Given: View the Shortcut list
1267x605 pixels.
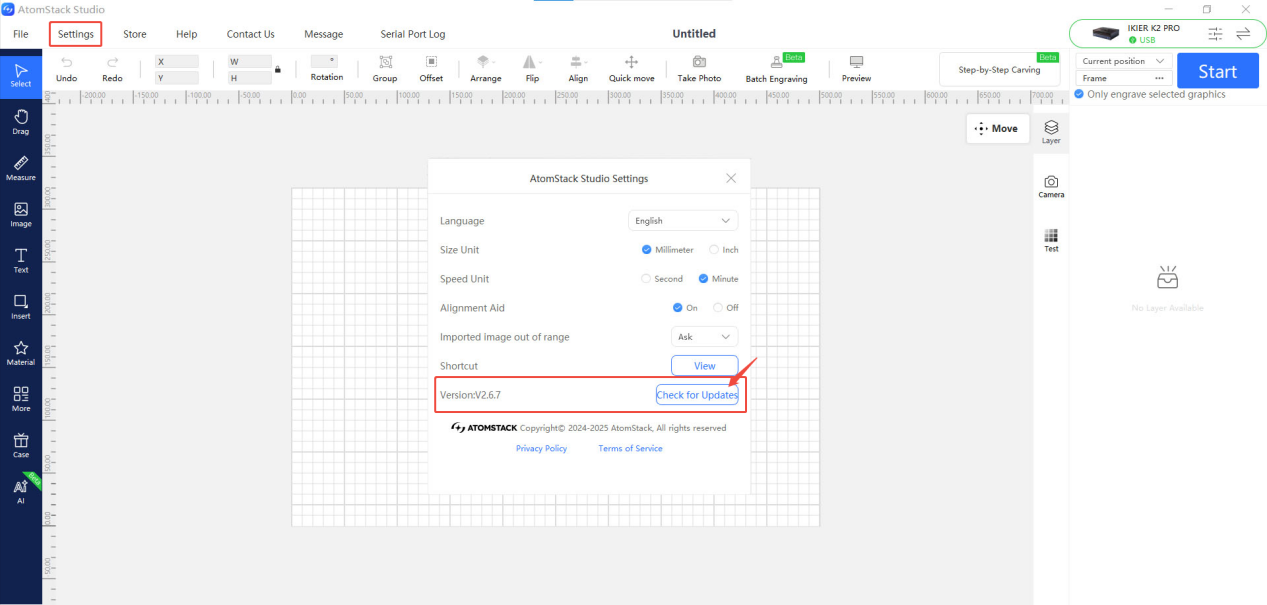Looking at the screenshot, I should click(x=705, y=366).
